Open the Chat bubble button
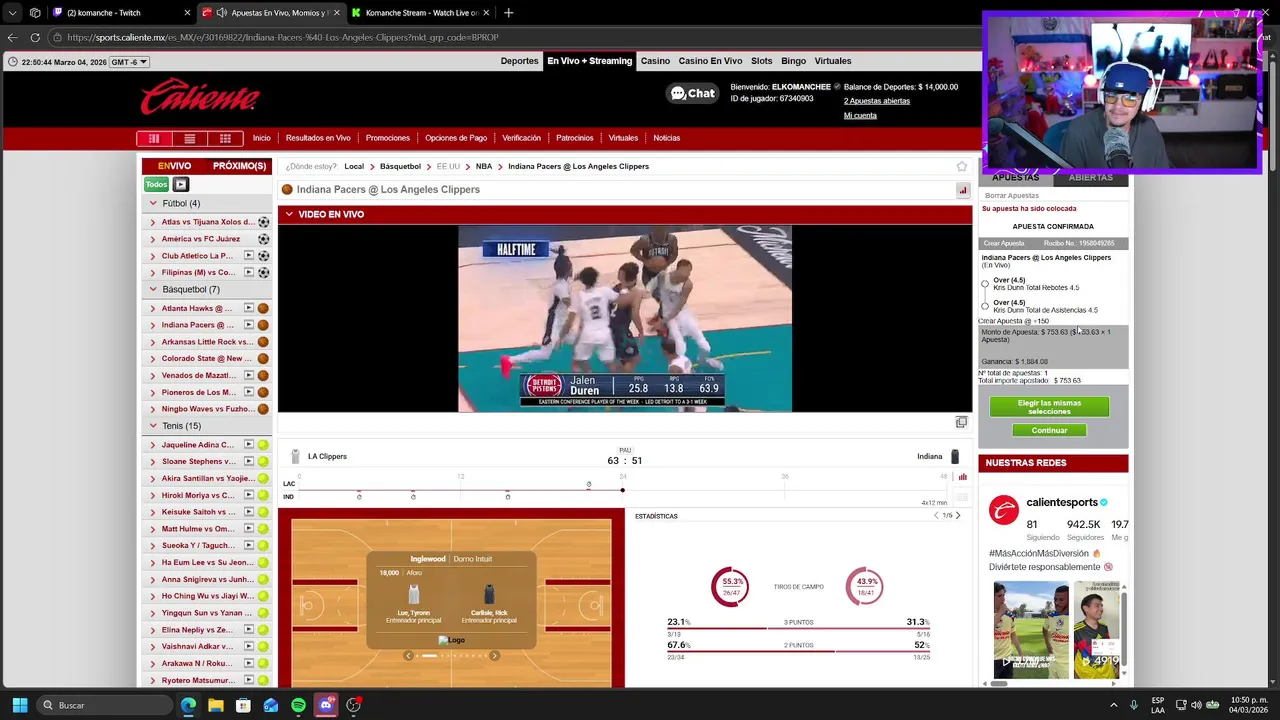Screen dimensions: 1280x720 (693, 93)
